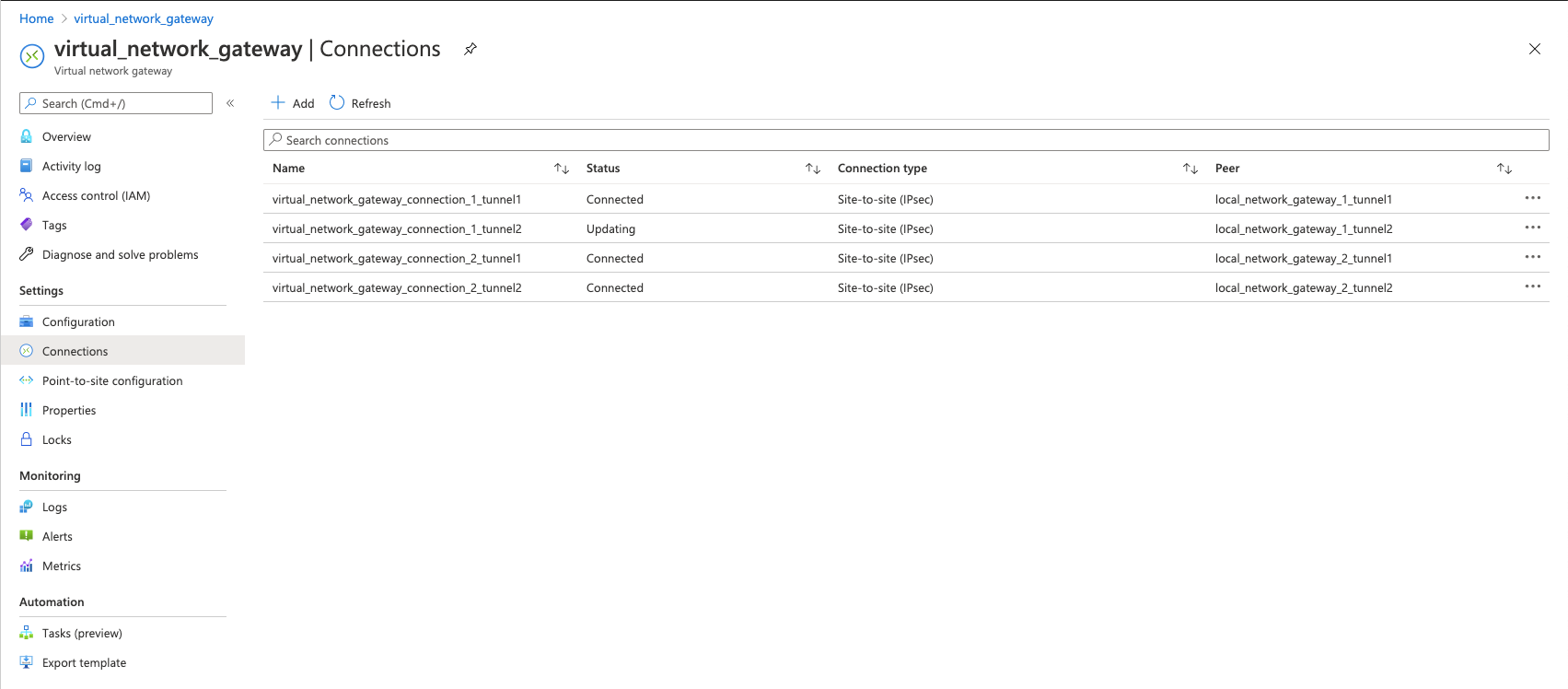The image size is (1568, 689).
Task: Click the Point-to-site configuration icon
Action: pos(27,380)
